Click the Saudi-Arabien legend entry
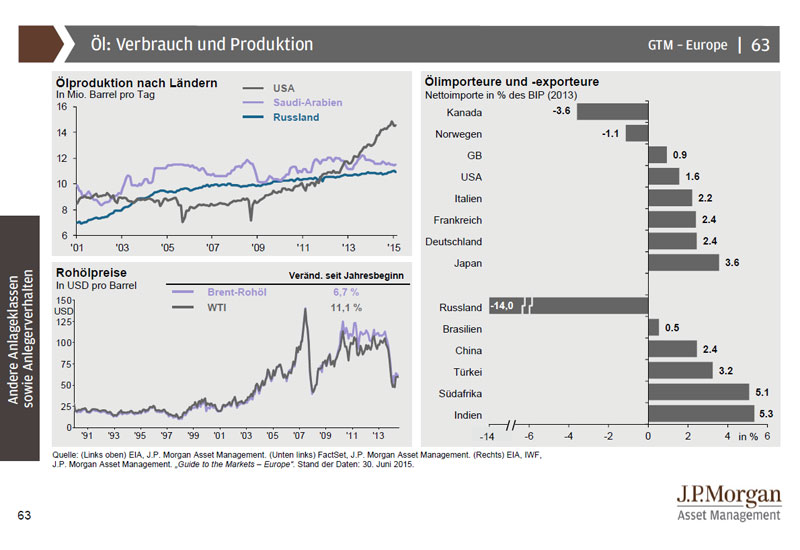The width and height of the screenshot is (800, 550). coord(303,103)
